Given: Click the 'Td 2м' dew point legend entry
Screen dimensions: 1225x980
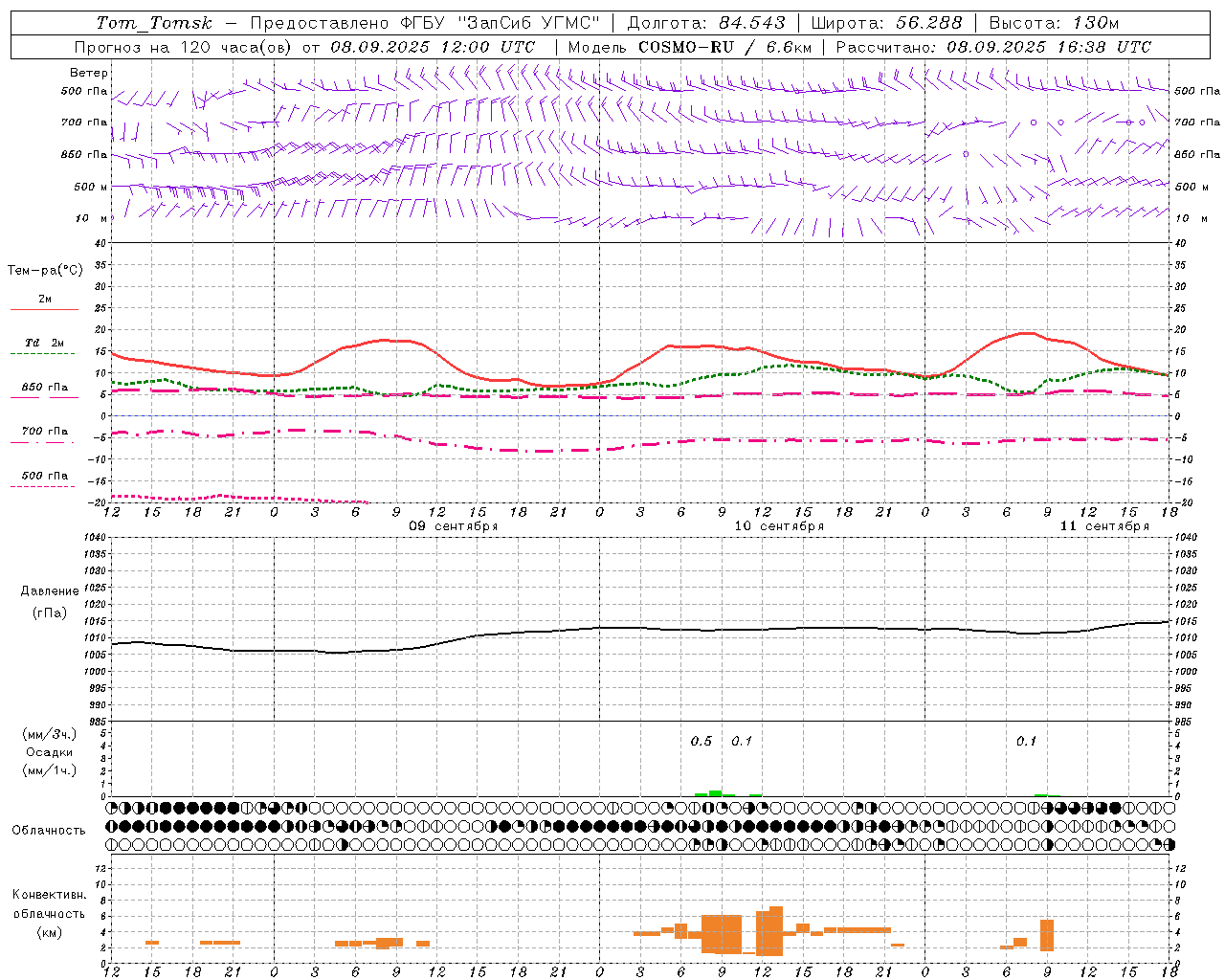Looking at the screenshot, I should 45,343.
